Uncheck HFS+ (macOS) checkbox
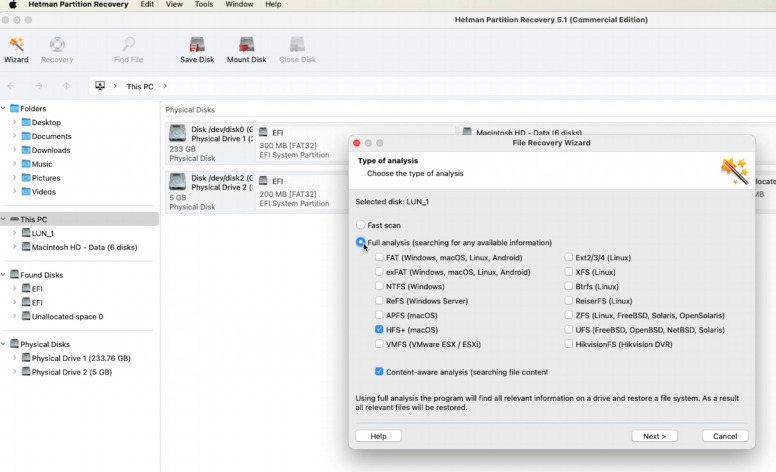The width and height of the screenshot is (776, 472). click(379, 329)
